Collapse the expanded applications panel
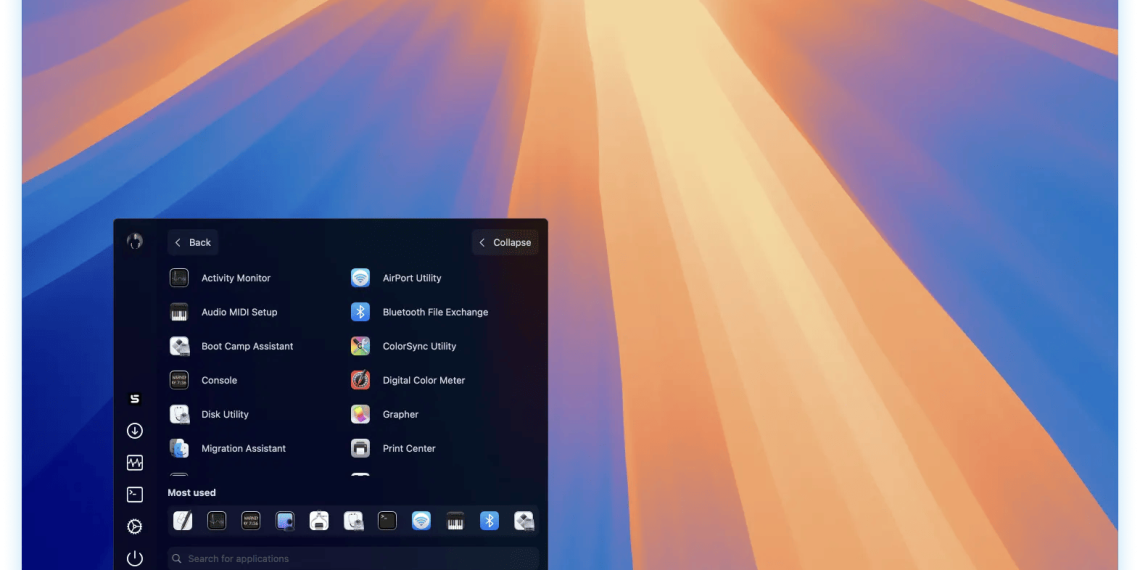The height and width of the screenshot is (570, 1140). [x=505, y=242]
